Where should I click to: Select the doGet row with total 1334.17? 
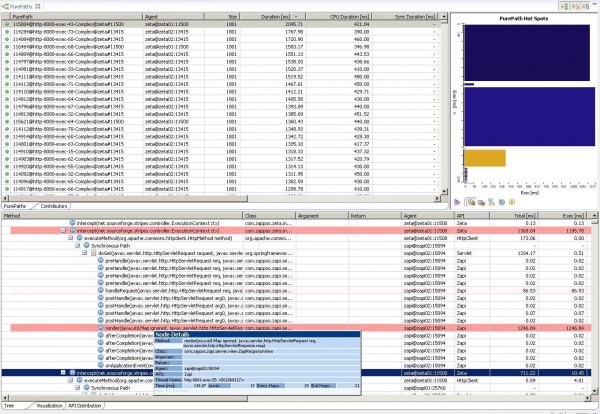(300, 253)
